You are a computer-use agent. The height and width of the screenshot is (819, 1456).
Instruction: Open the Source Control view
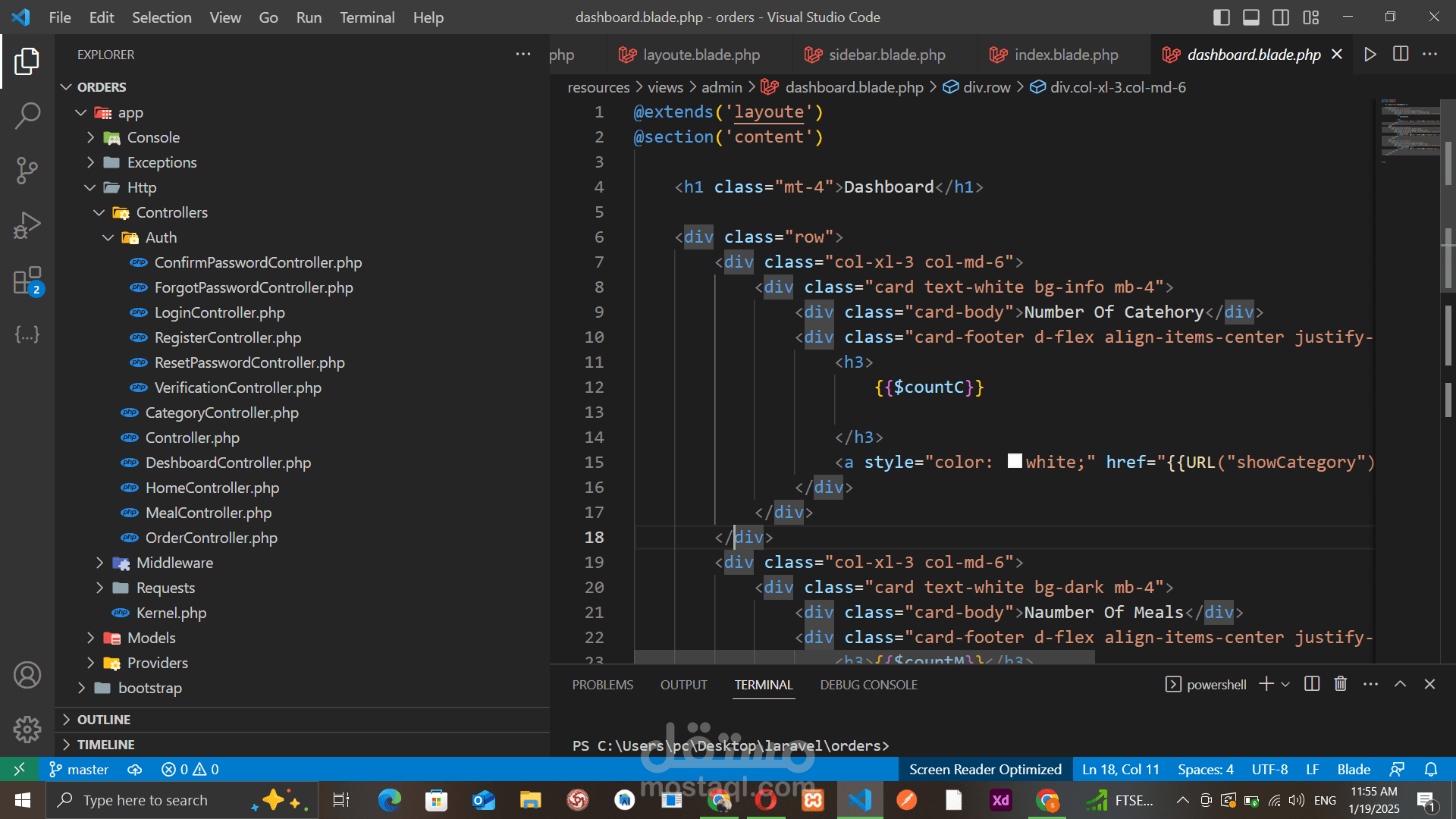(x=27, y=171)
